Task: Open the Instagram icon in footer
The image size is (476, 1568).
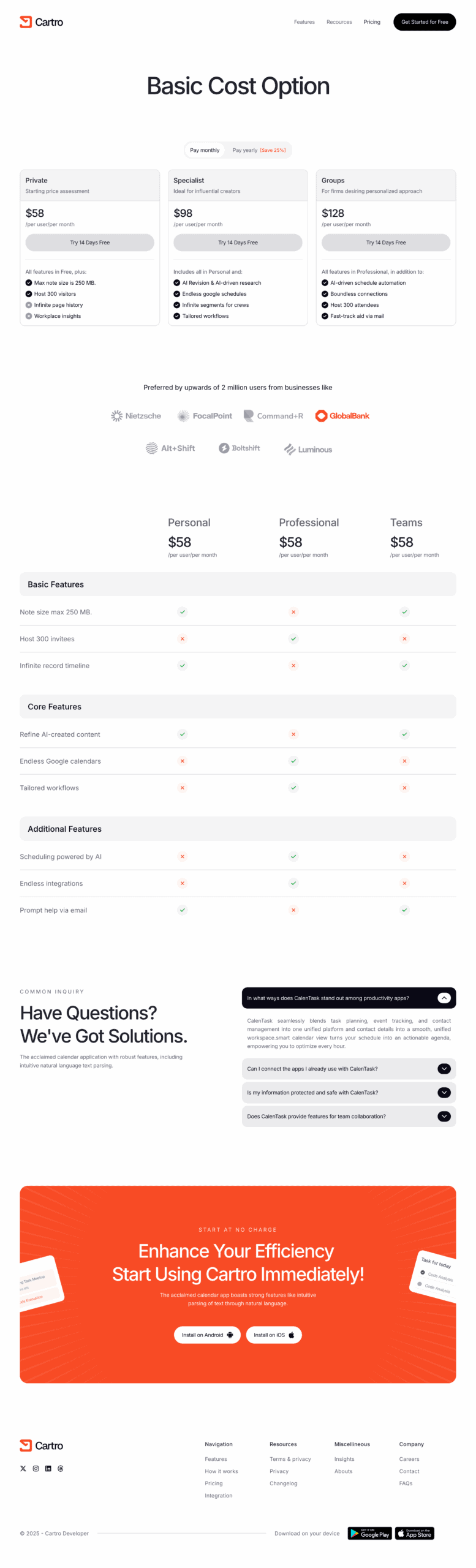Action: (36, 1468)
